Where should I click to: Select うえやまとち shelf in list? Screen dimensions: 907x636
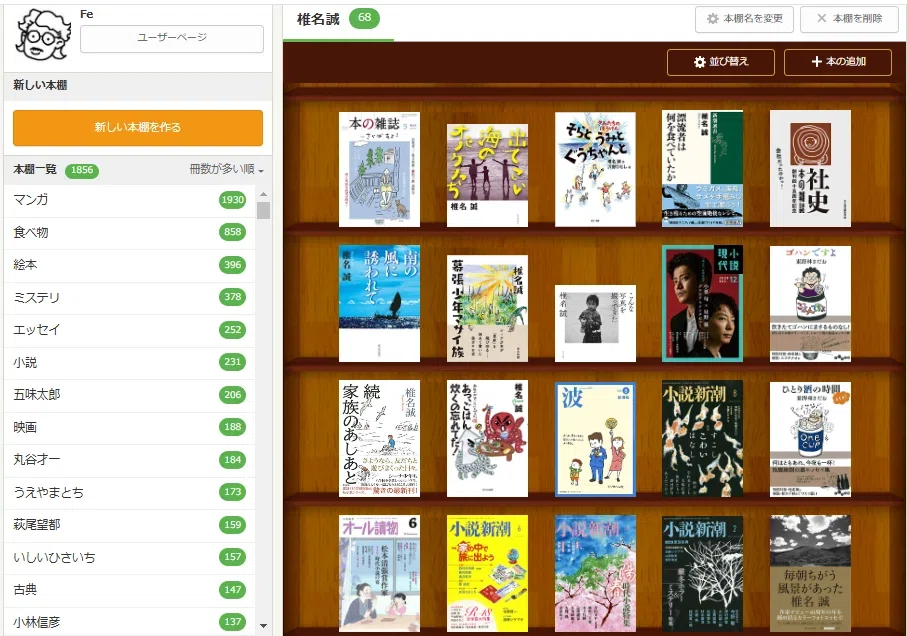click(x=130, y=492)
